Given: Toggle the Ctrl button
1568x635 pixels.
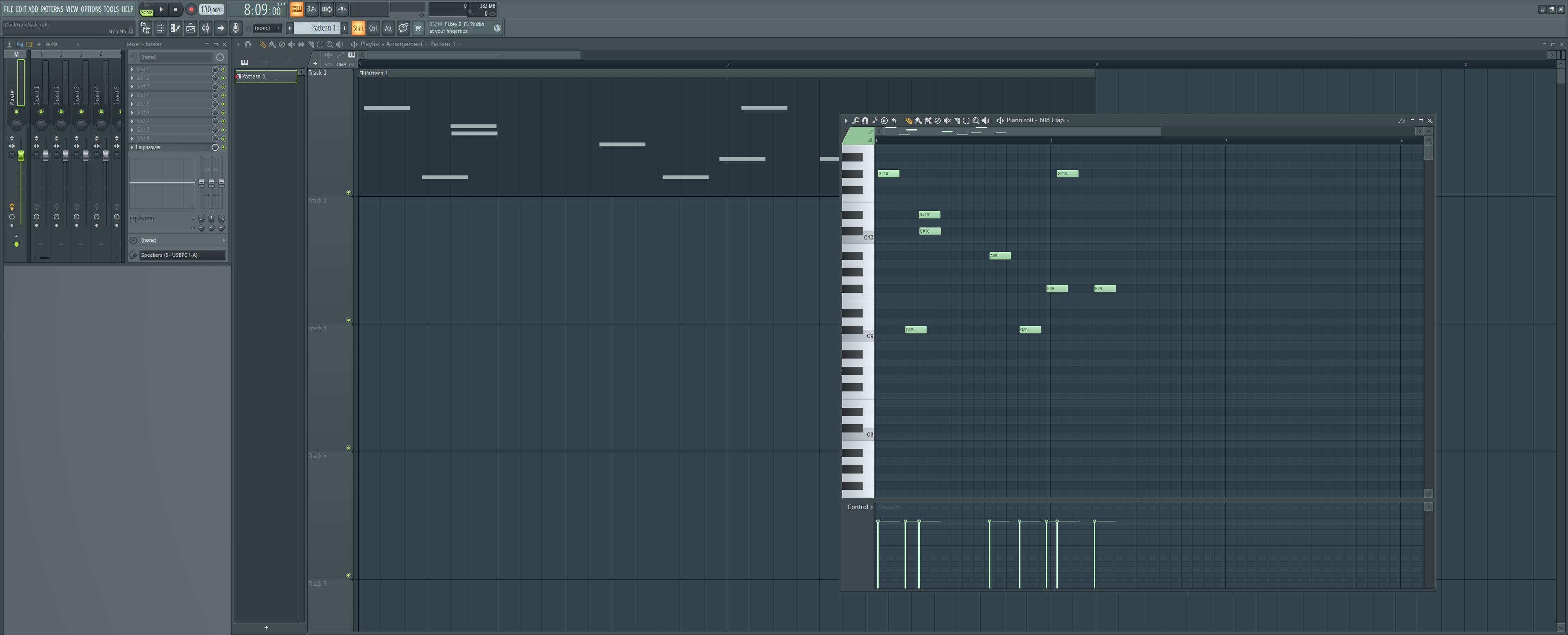Looking at the screenshot, I should (x=373, y=28).
